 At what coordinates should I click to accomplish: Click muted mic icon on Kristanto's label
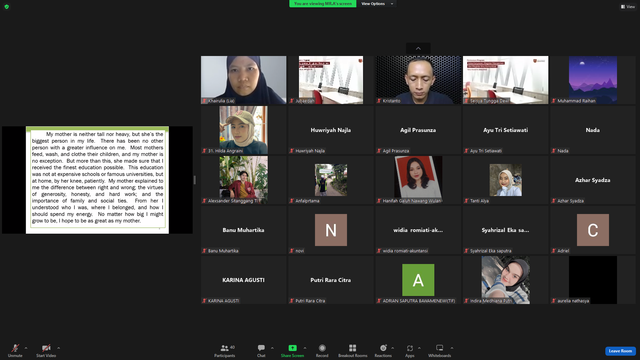point(379,101)
